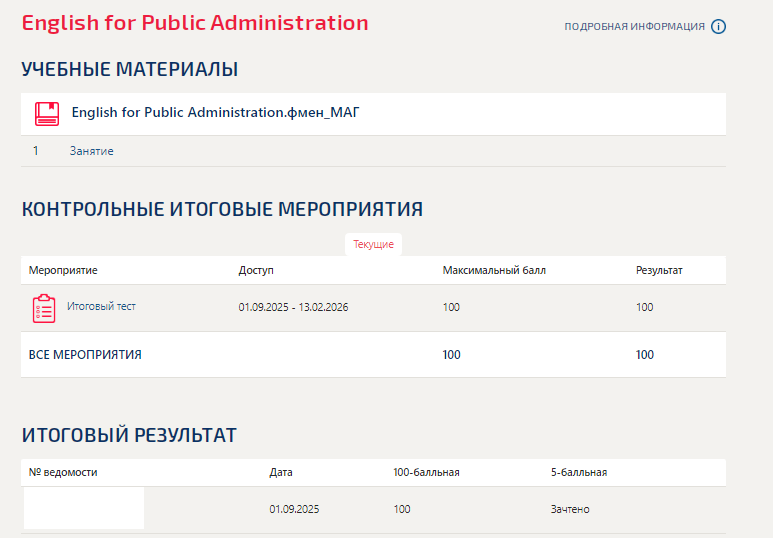Click the red book icon in study materials
The image size is (773, 538).
(46, 113)
